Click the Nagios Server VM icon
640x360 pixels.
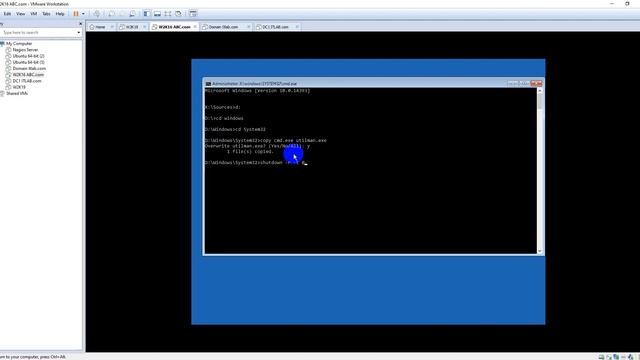[x=8, y=50]
